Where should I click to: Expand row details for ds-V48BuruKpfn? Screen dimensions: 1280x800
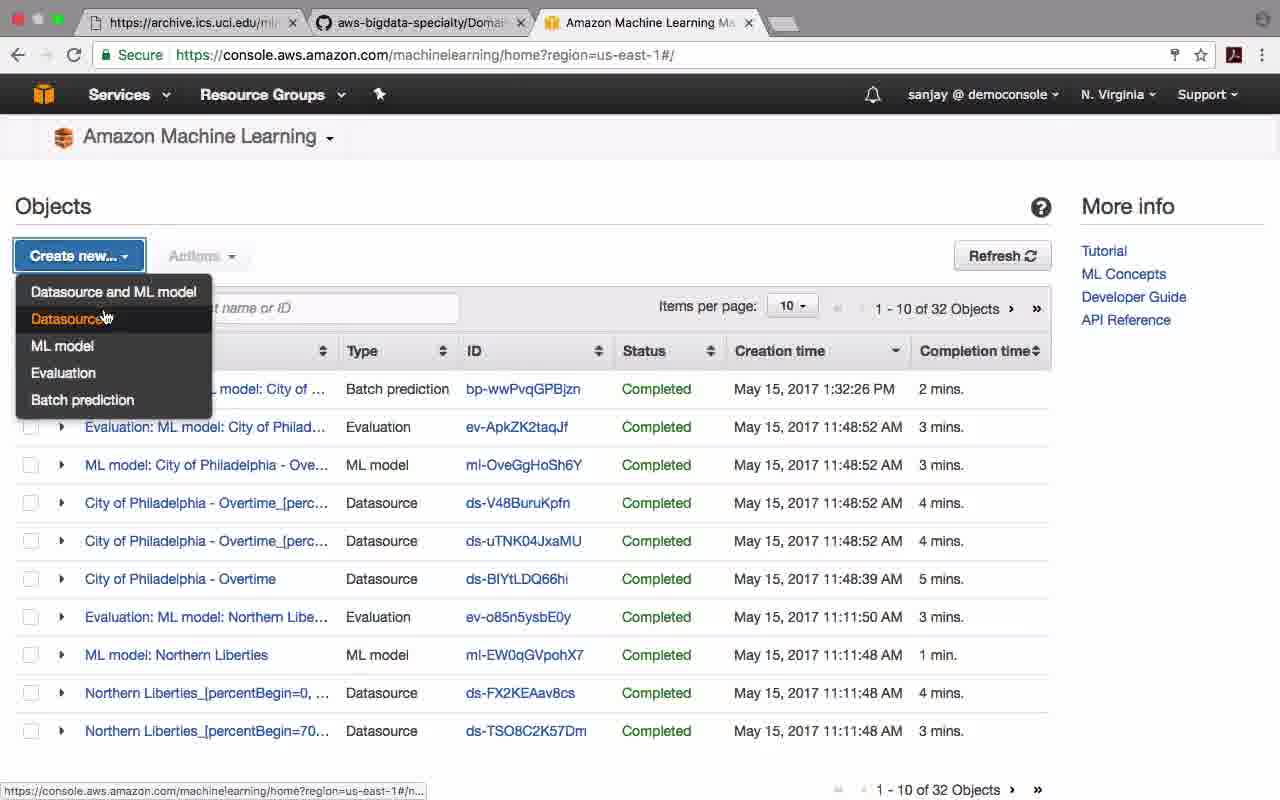[61, 503]
